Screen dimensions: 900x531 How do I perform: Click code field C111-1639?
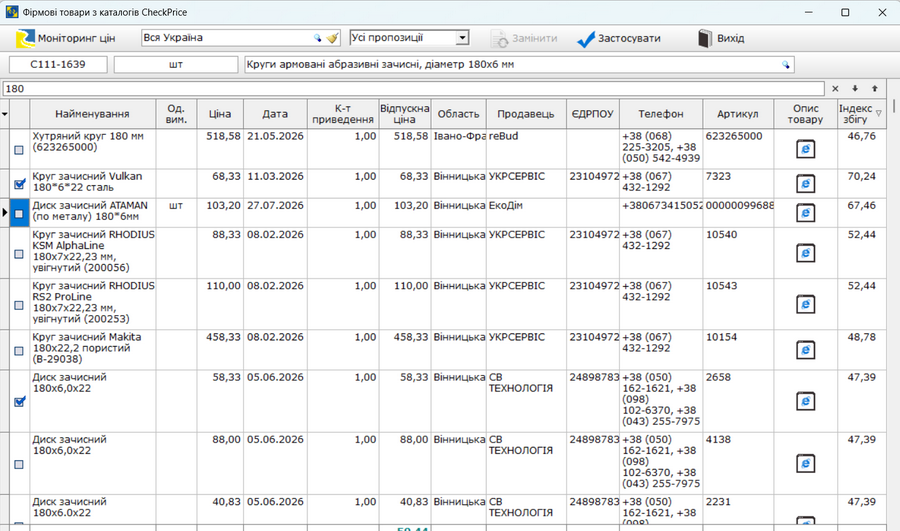58,64
